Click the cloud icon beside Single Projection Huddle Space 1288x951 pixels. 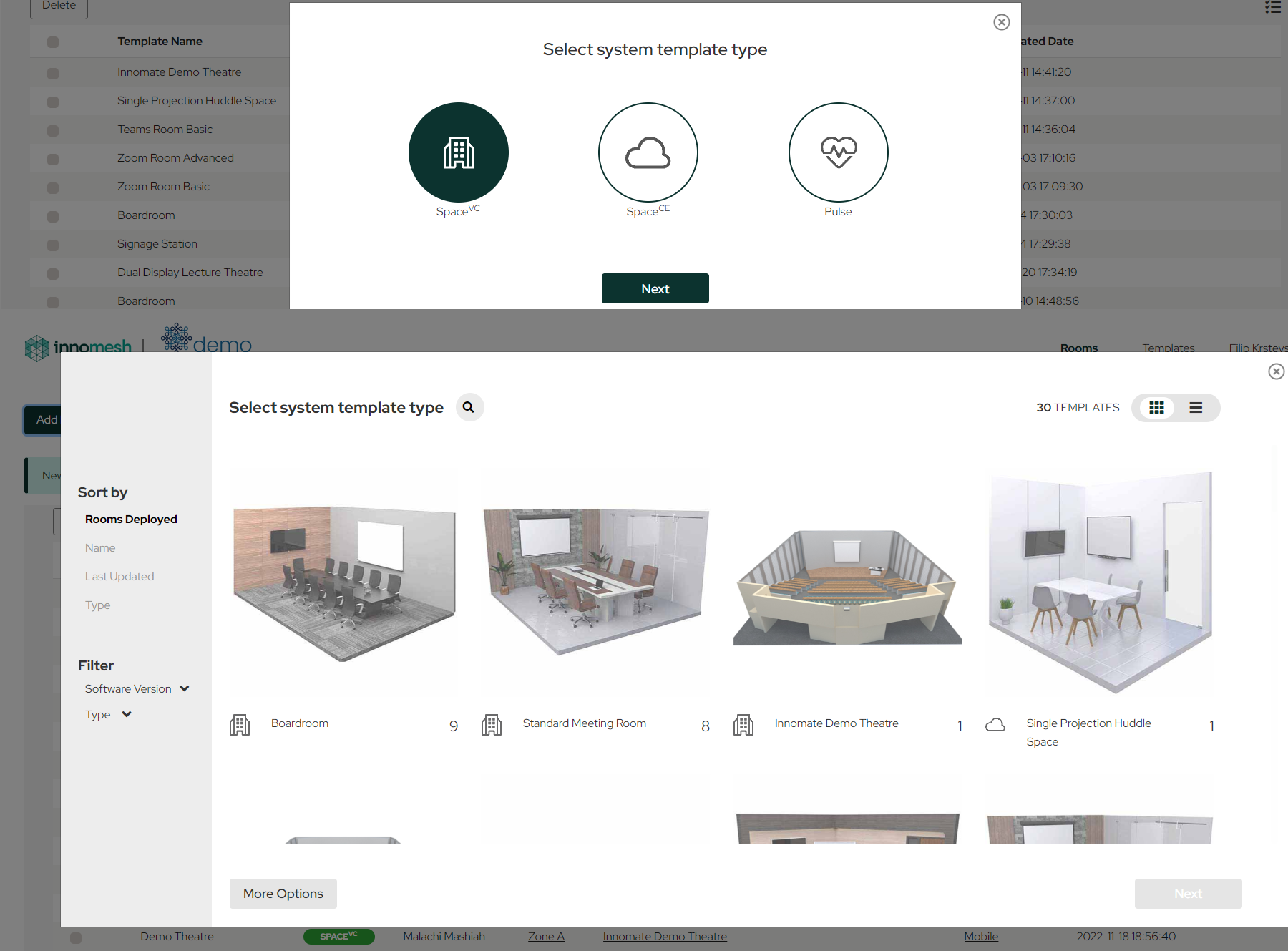(x=995, y=725)
